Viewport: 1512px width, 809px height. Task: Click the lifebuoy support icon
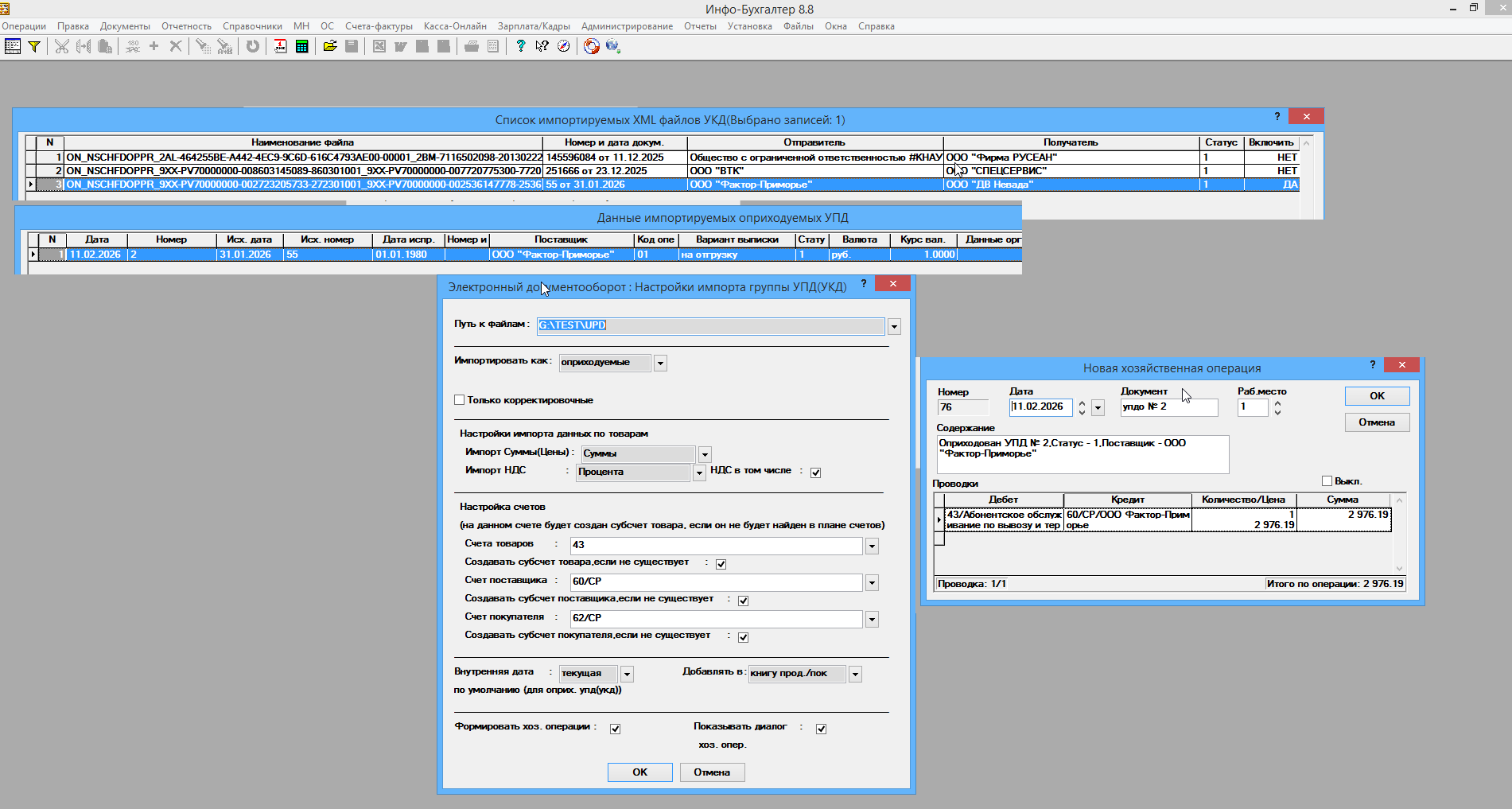pos(591,47)
